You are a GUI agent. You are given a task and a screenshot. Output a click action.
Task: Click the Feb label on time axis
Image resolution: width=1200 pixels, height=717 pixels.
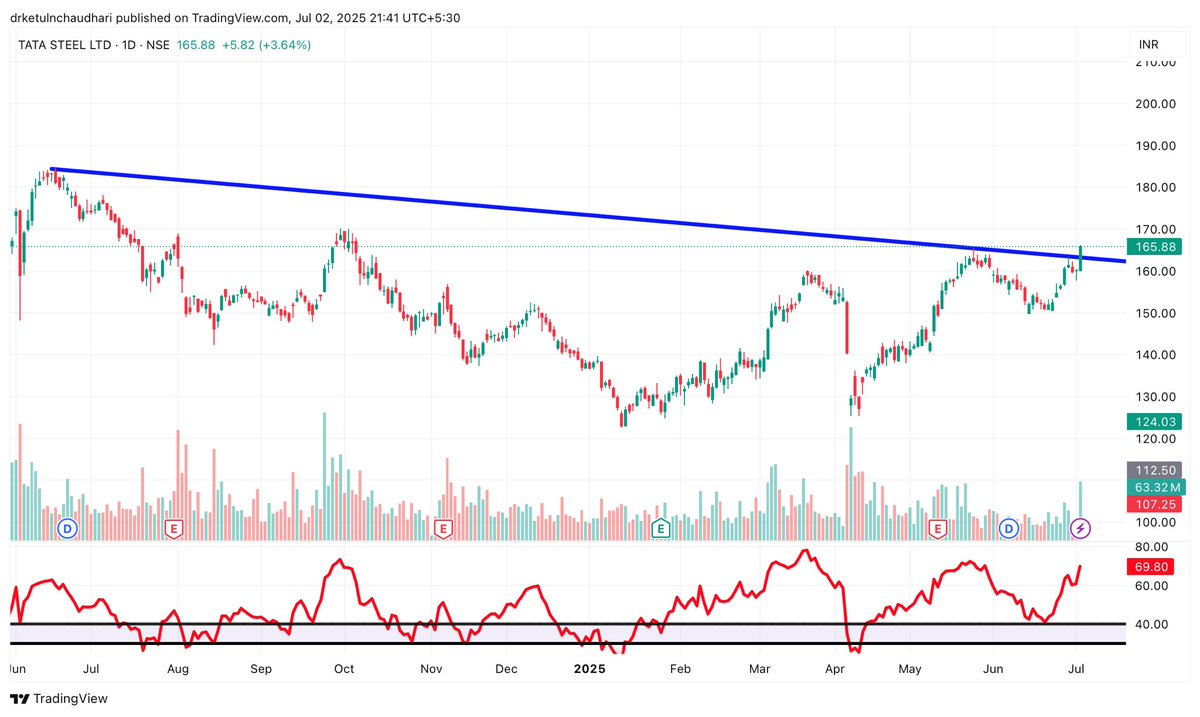pyautogui.click(x=680, y=667)
